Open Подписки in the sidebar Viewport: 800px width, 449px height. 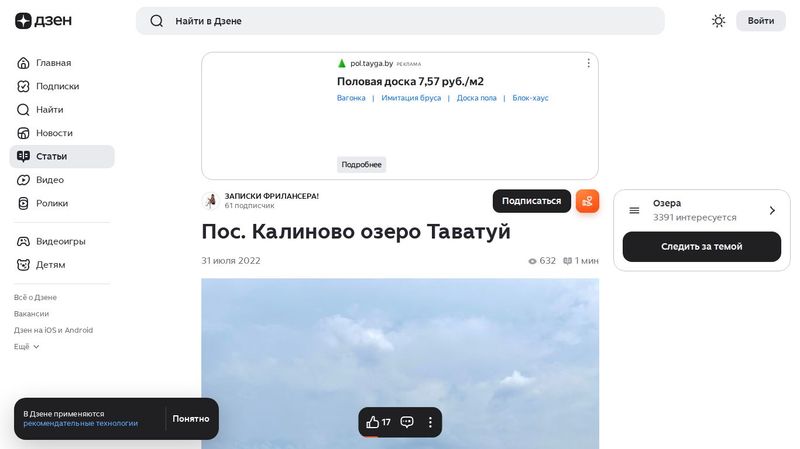[57, 86]
